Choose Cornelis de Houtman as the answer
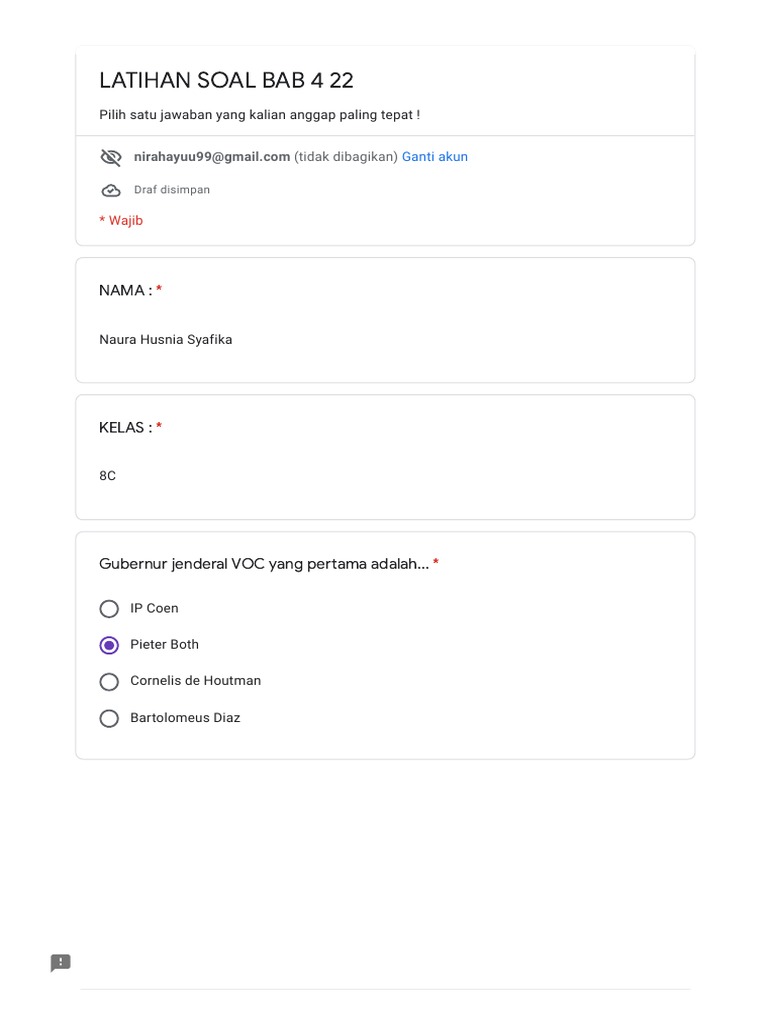Viewport: 768px width, 1024px height. click(x=109, y=682)
